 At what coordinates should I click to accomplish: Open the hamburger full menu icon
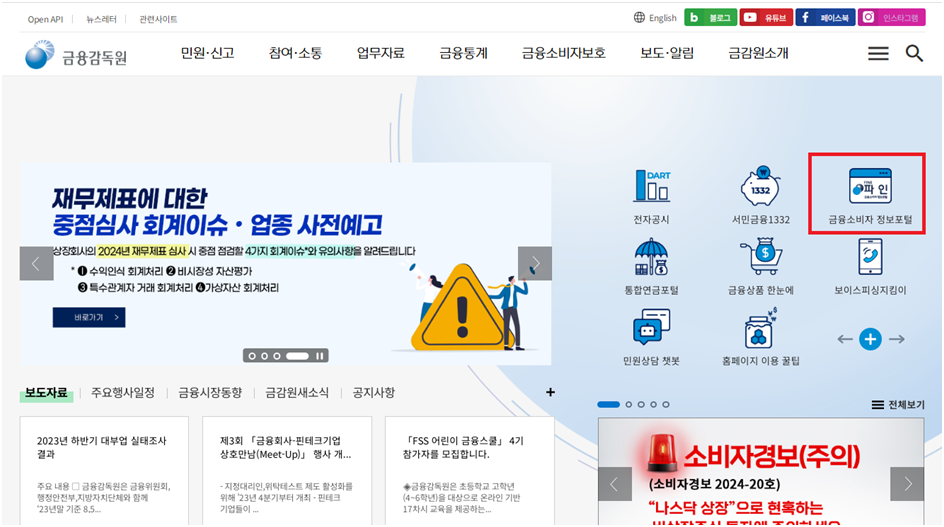click(878, 54)
